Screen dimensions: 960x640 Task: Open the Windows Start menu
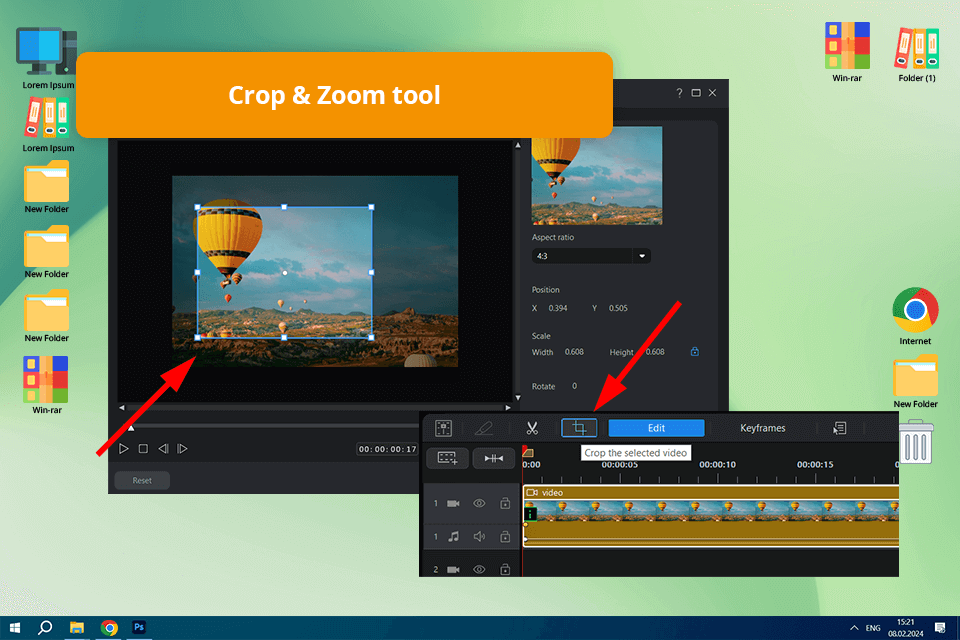point(15,628)
